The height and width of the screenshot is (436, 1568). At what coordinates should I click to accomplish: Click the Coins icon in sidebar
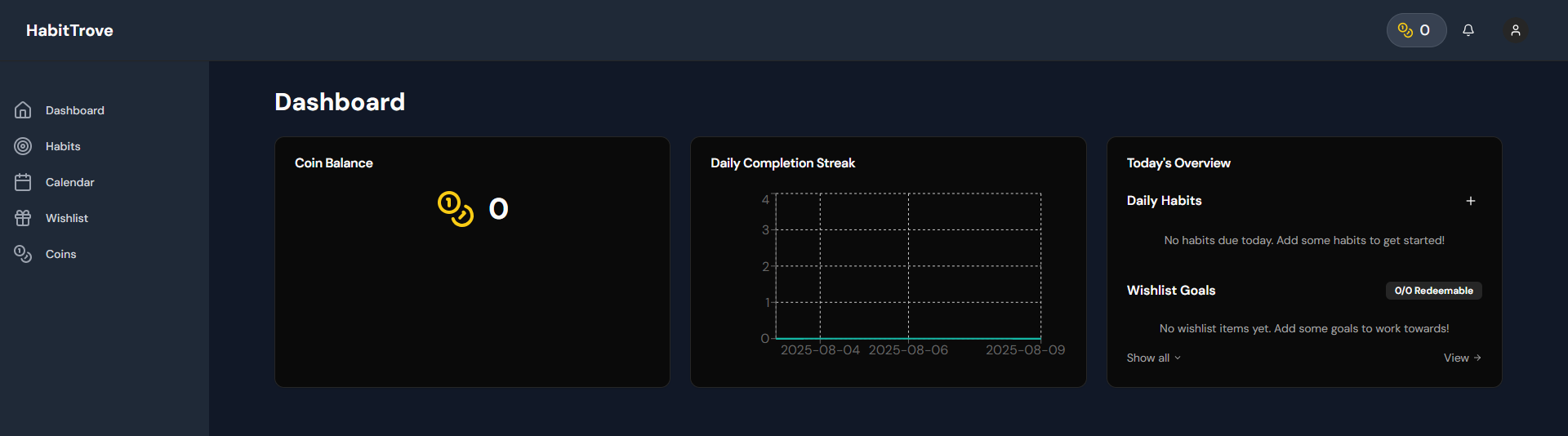click(x=23, y=254)
